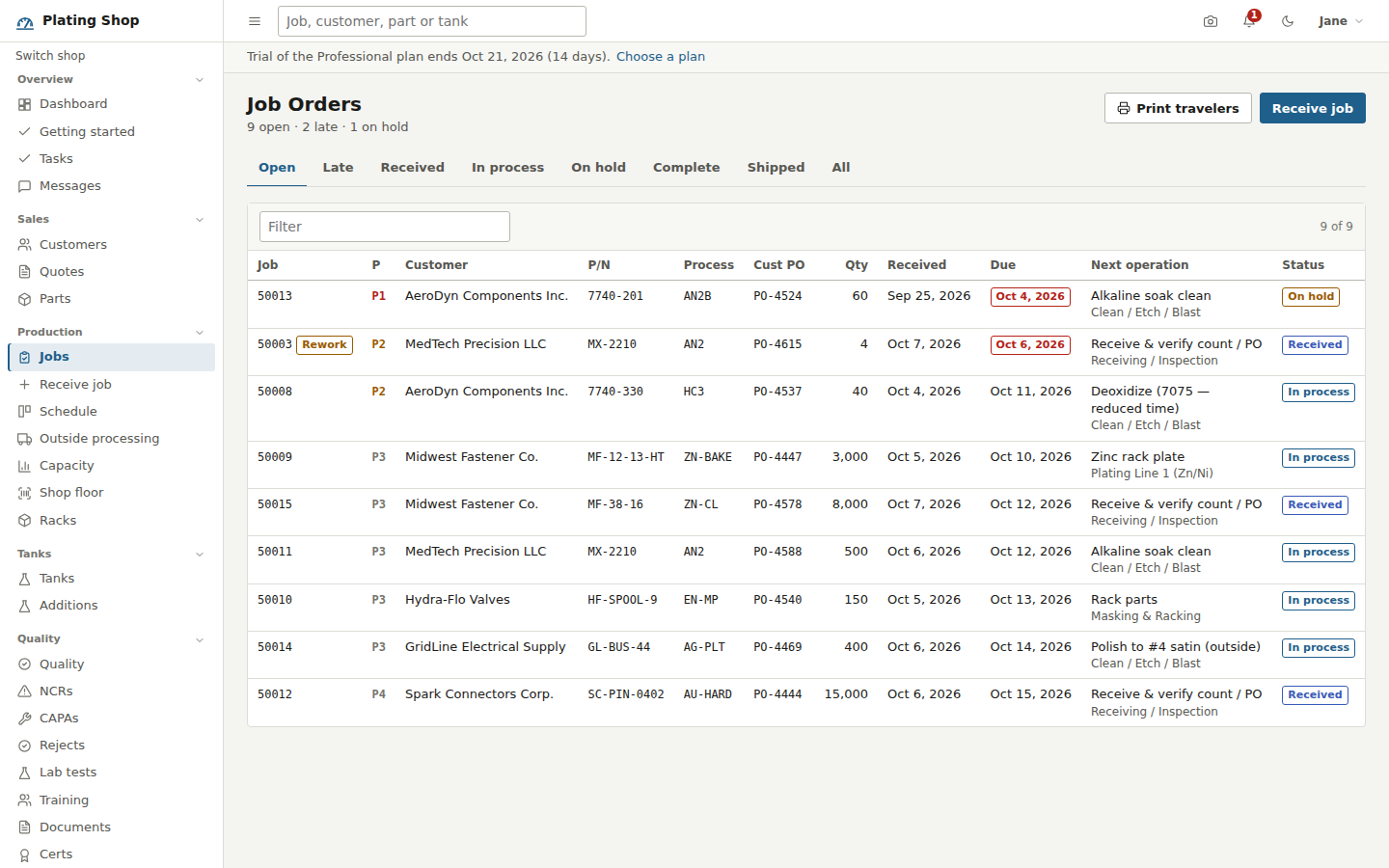Open Training page
Image resolution: width=1389 pixels, height=868 pixels.
(x=111, y=800)
